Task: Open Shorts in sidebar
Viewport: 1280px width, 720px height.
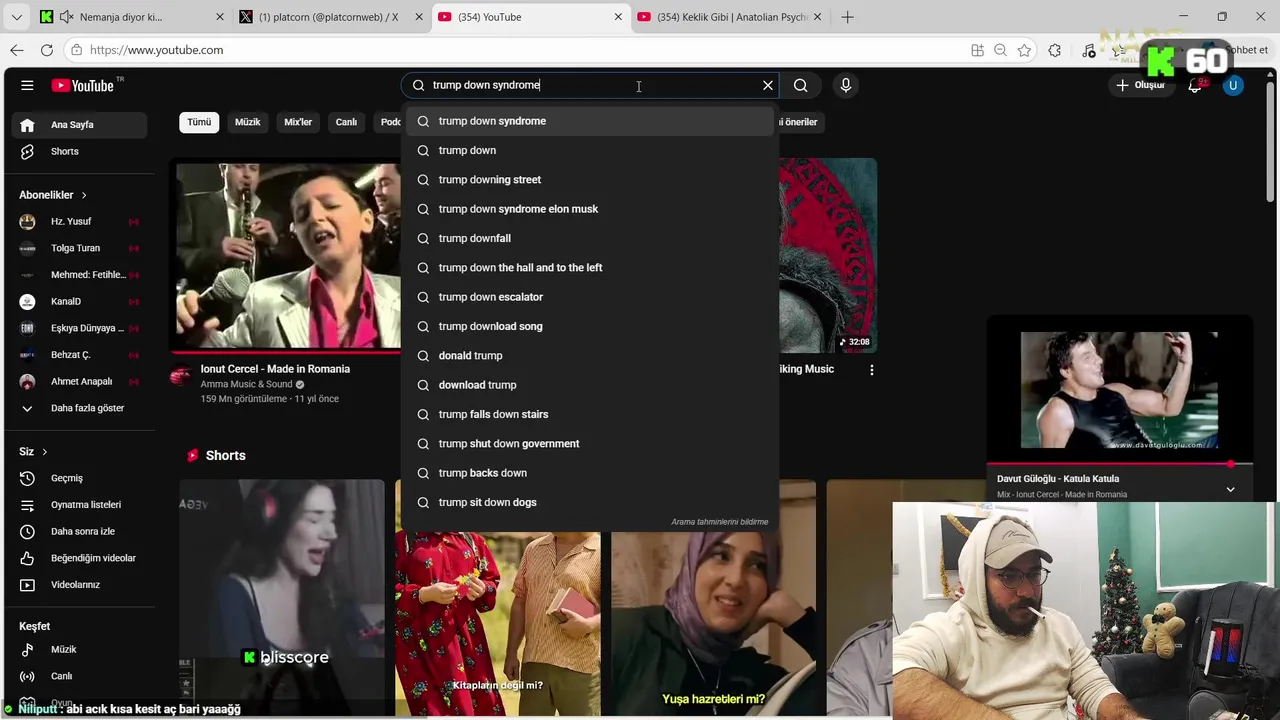Action: (x=80, y=152)
